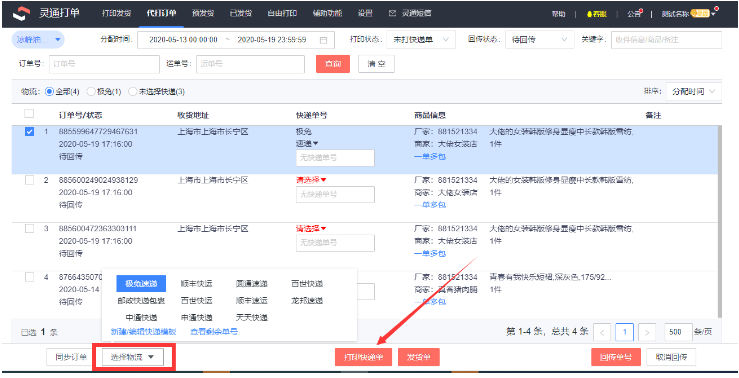Viewport: 739px width, 378px height.
Task: Open the 预发货 tab
Action: point(203,13)
